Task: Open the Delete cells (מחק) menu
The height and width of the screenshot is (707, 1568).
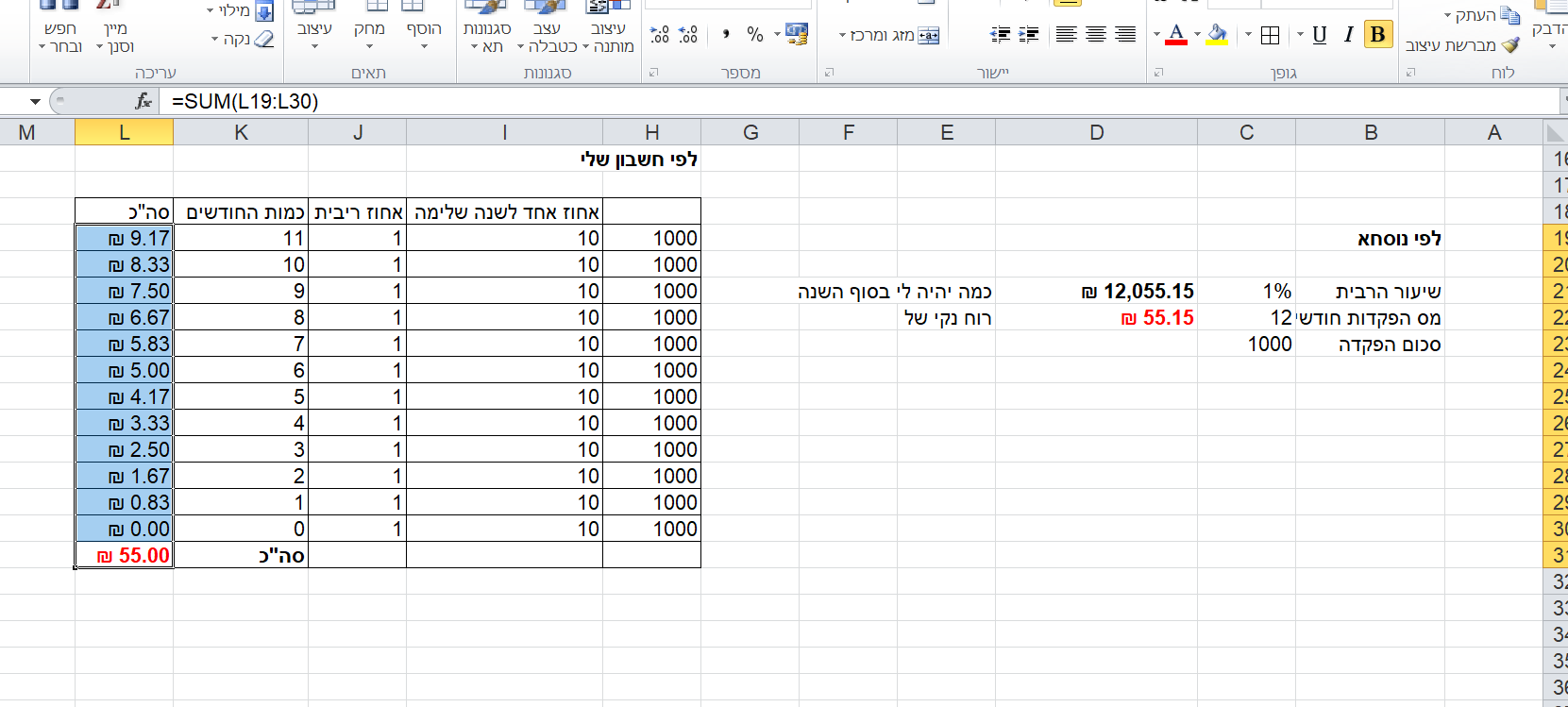Action: click(369, 26)
